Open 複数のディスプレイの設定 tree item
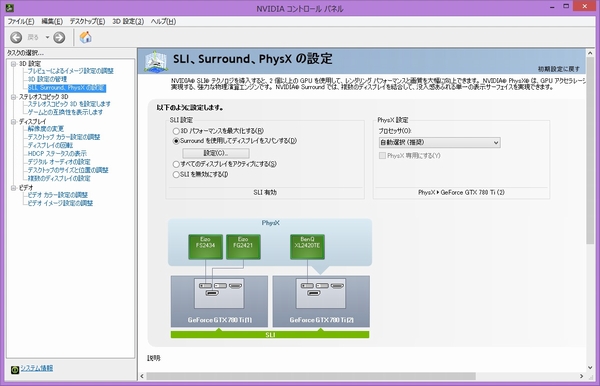The image size is (600, 386). tap(59, 179)
